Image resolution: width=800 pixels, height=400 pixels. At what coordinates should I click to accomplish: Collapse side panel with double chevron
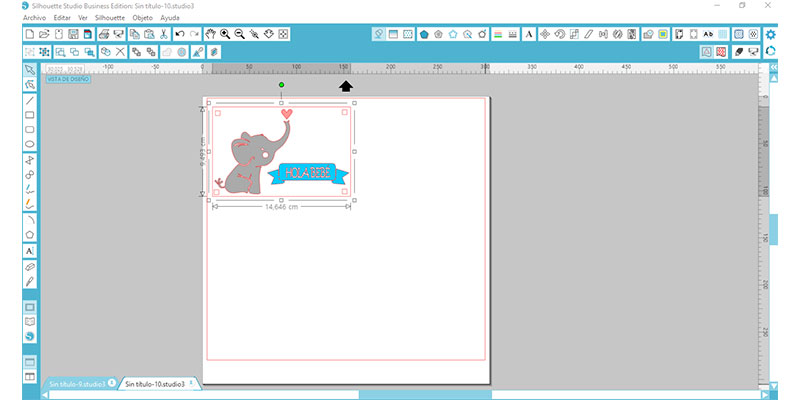pos(773,67)
